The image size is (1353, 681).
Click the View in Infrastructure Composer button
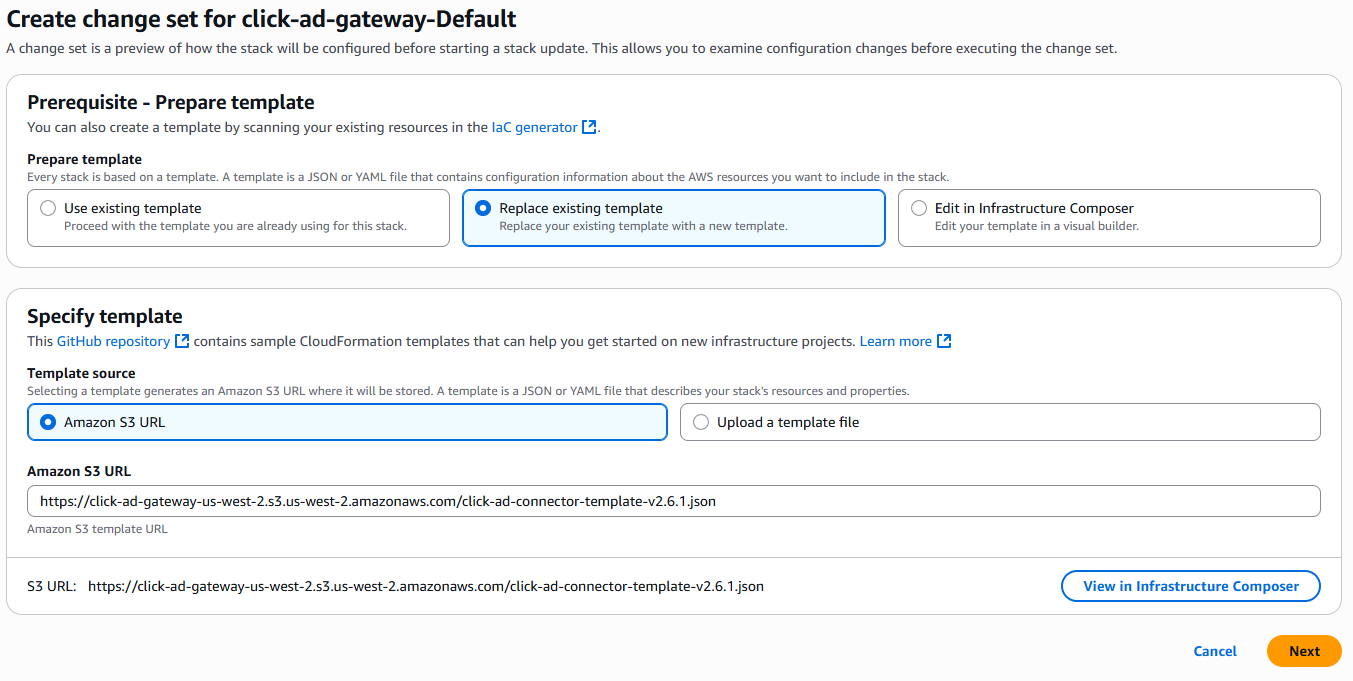click(1191, 586)
